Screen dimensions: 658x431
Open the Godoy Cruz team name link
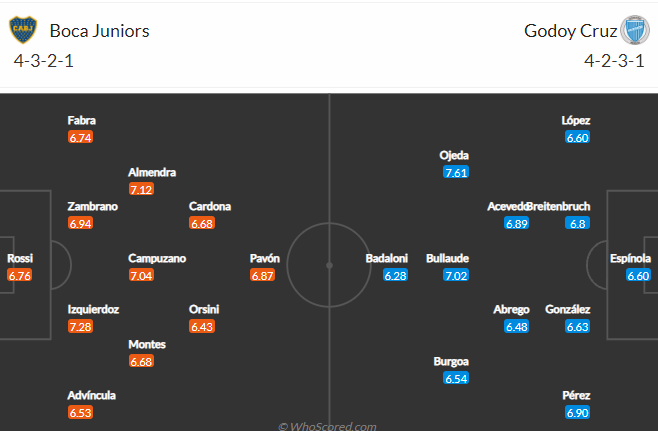[x=571, y=31]
